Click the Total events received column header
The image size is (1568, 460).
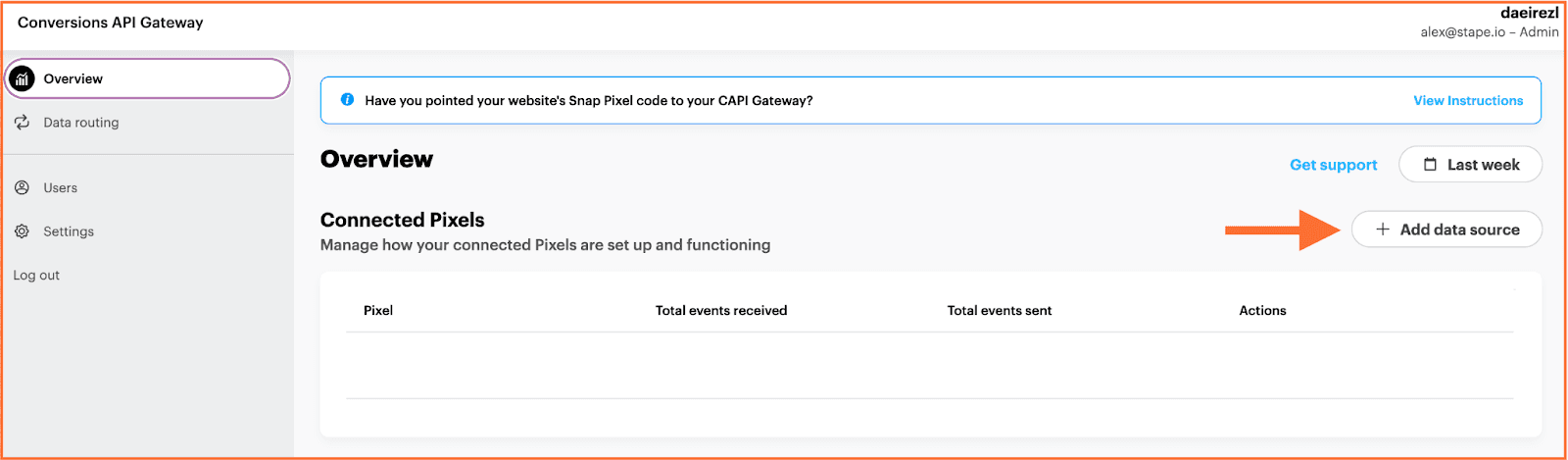click(721, 310)
